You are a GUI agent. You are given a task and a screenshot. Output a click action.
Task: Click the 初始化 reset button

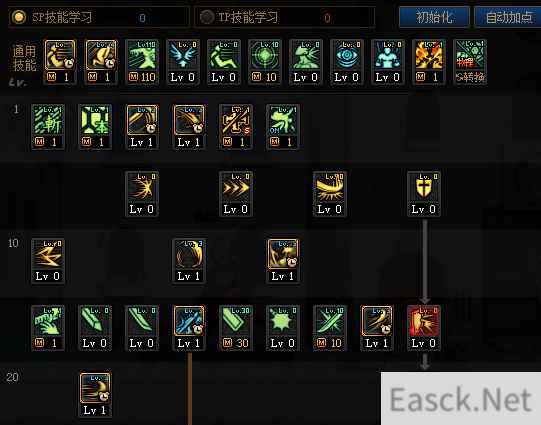(434, 17)
